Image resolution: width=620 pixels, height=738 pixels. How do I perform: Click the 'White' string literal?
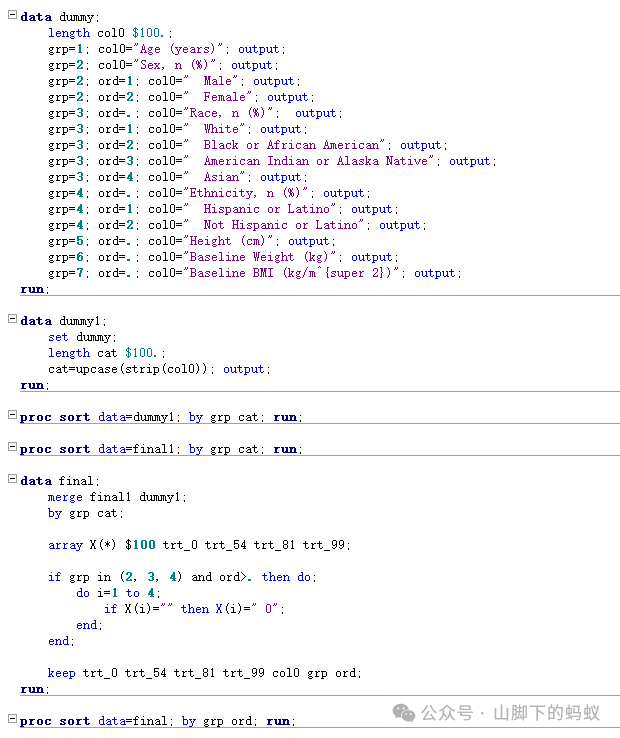click(214, 129)
